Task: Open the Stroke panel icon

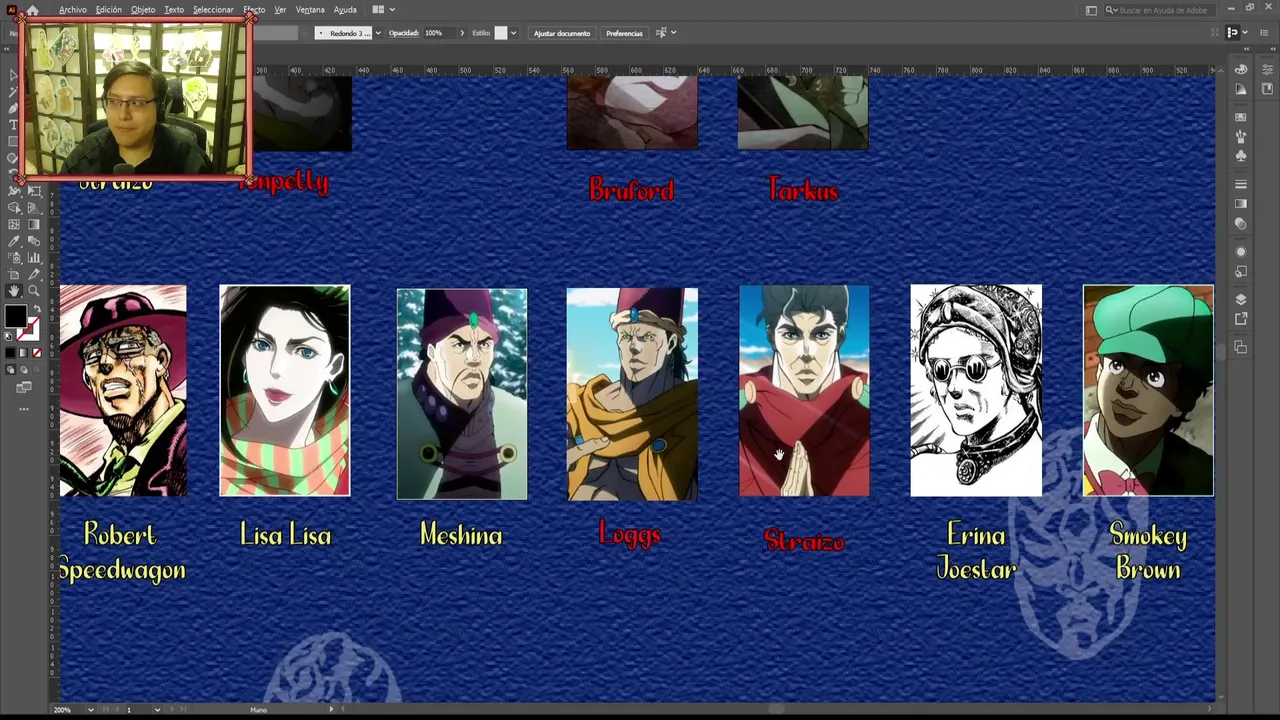Action: pyautogui.click(x=1241, y=183)
